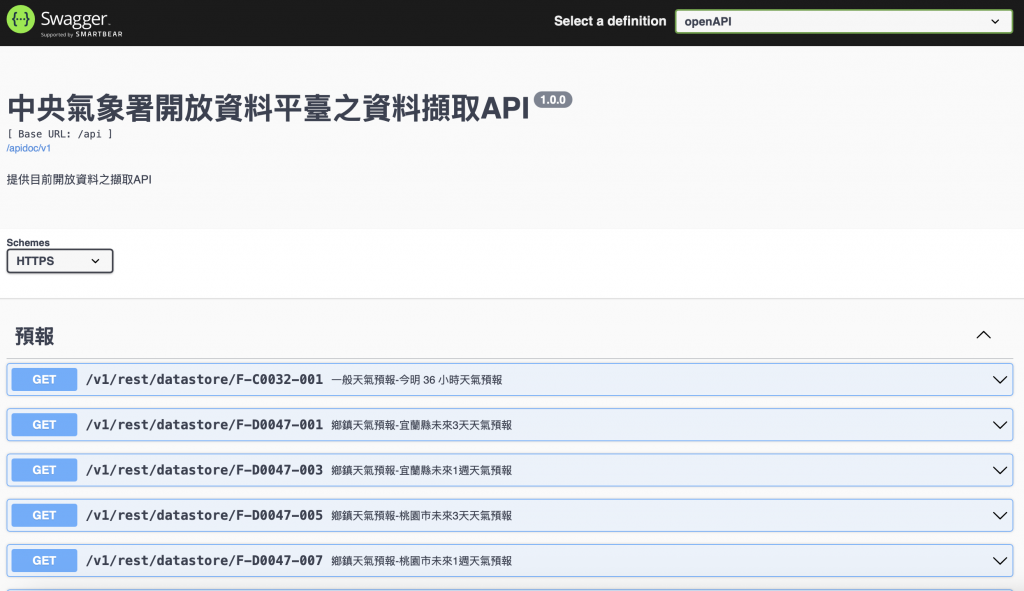Click GET badge for F-C0032-001
The height and width of the screenshot is (591, 1024).
[x=44, y=379]
